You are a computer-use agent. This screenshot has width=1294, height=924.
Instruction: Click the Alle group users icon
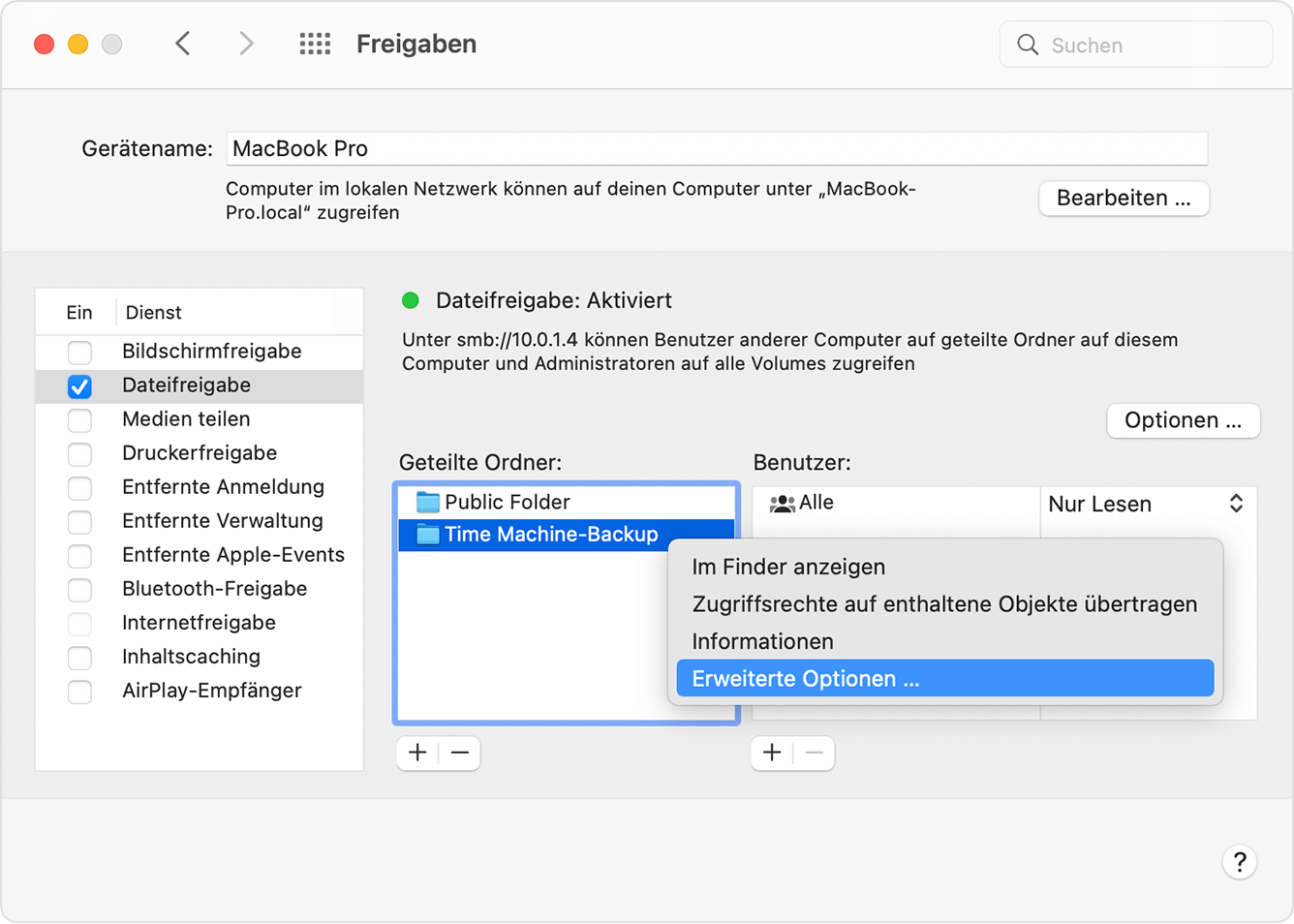(x=782, y=503)
